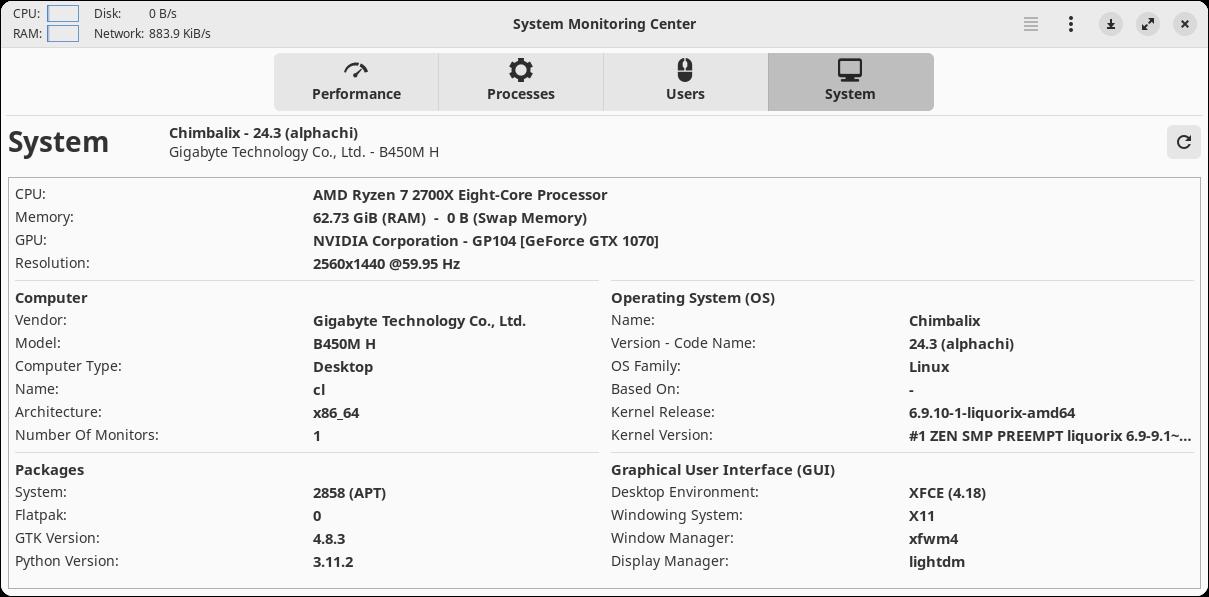Go to the Users tab
Viewport: 1209px width, 597px height.
(x=685, y=82)
